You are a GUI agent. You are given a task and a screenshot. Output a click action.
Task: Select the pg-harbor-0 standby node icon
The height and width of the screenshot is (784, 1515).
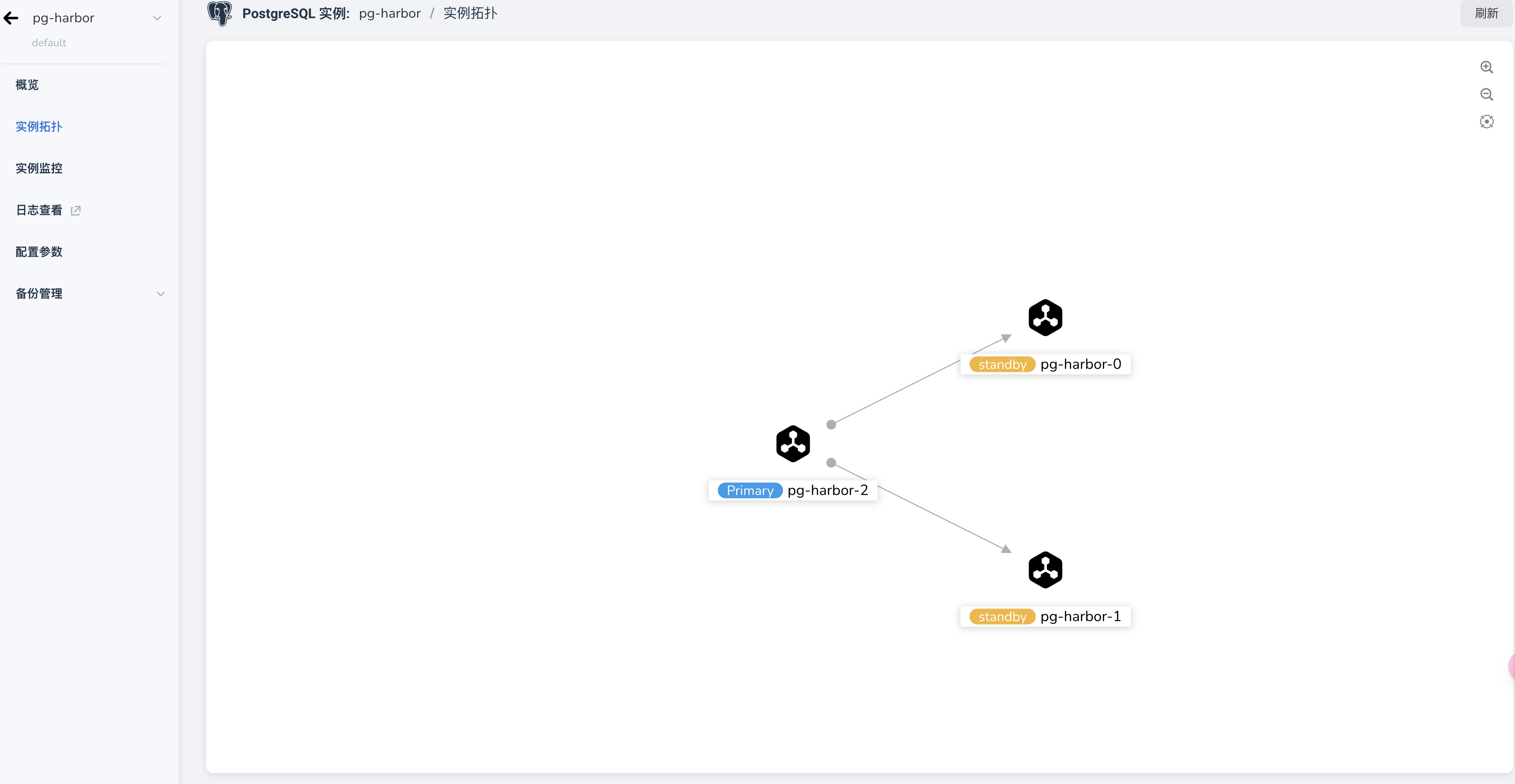click(1045, 317)
